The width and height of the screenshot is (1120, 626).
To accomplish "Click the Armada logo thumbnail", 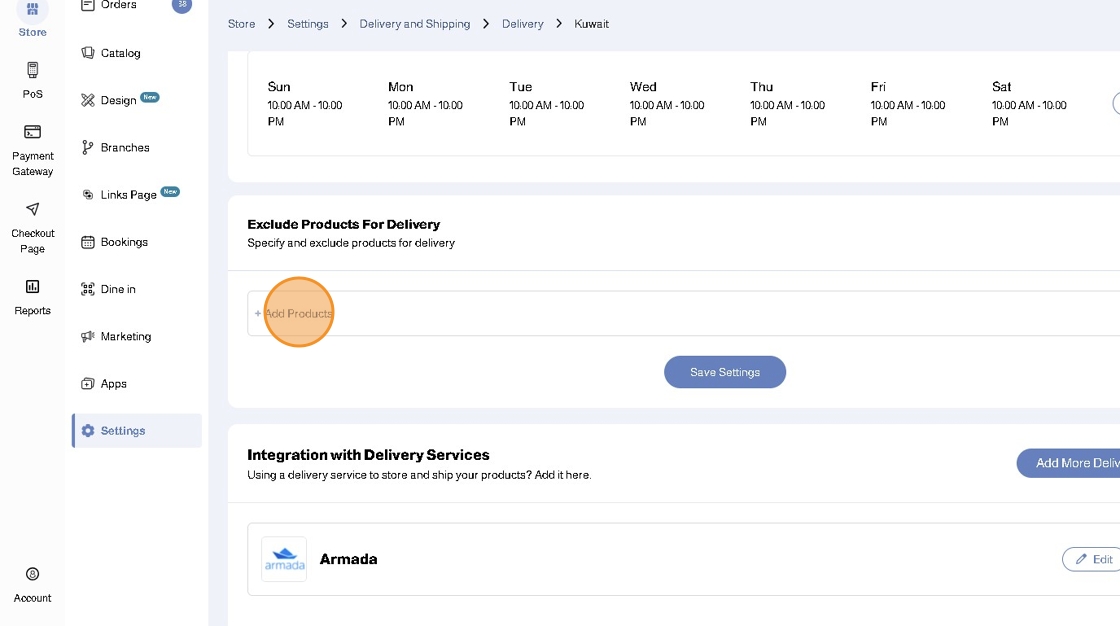I will (284, 559).
